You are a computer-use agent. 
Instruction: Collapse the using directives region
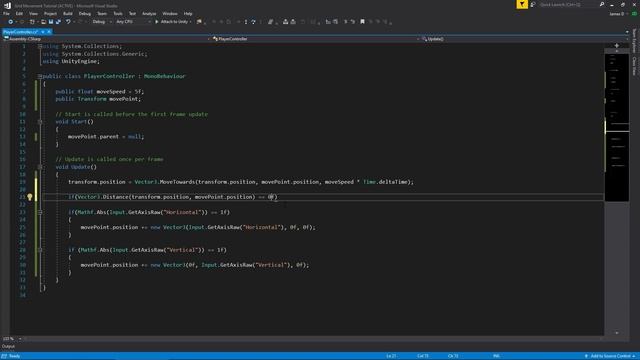click(40, 47)
